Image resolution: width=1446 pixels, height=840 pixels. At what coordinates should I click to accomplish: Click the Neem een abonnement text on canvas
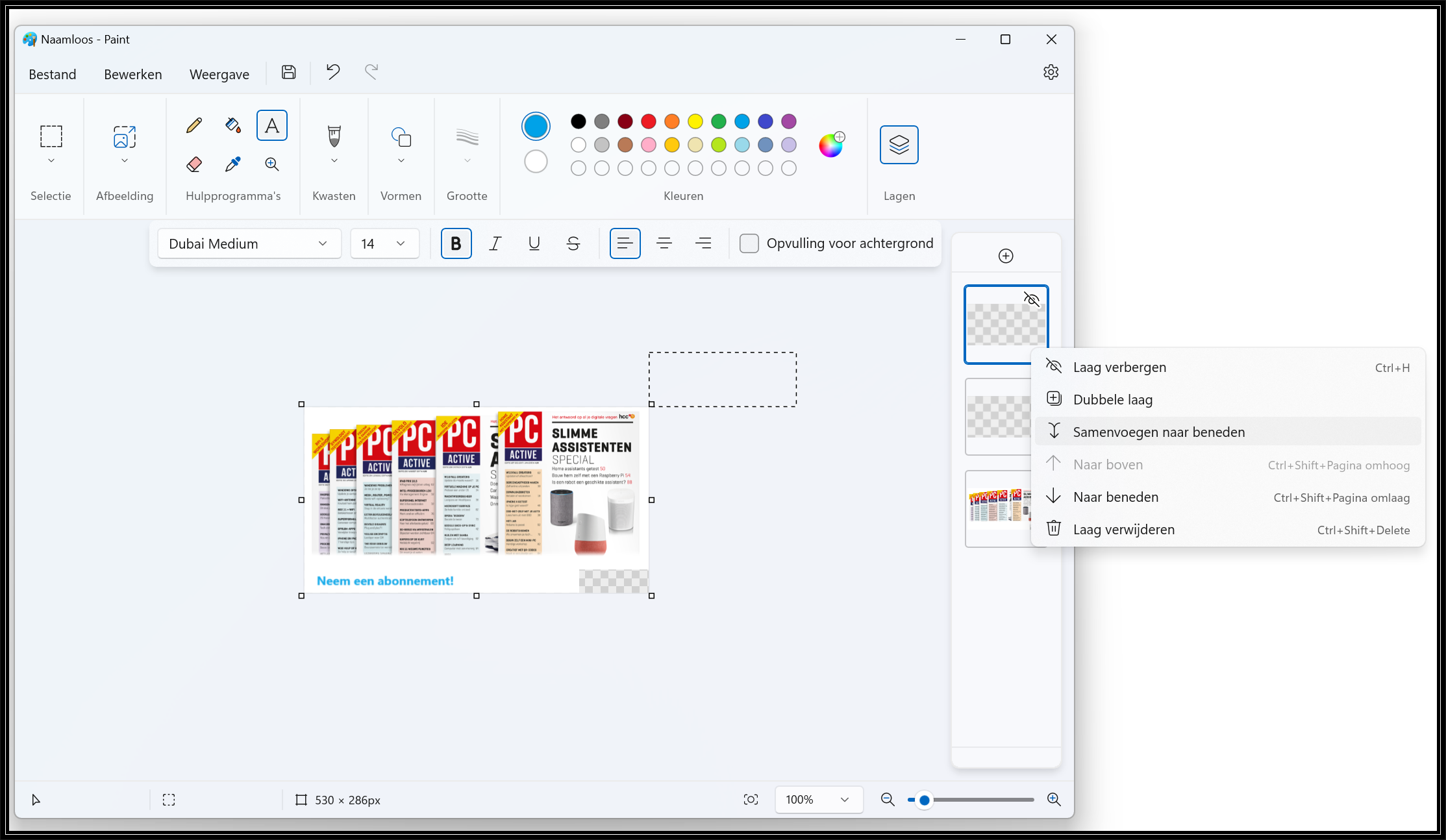[385, 581]
